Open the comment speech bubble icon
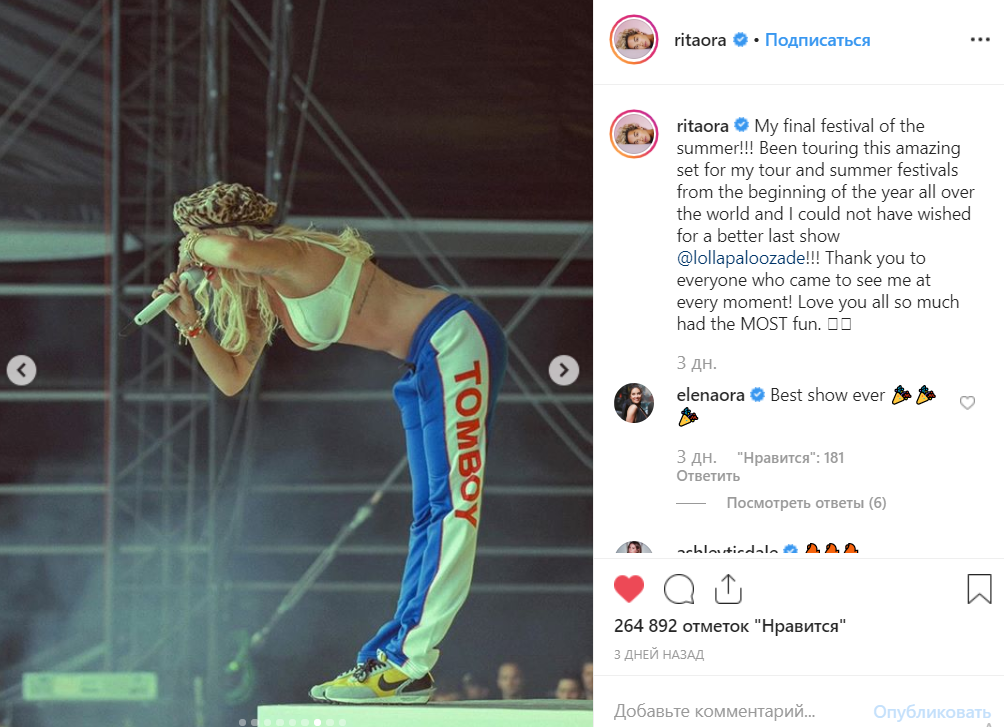The height and width of the screenshot is (727, 1004). [x=679, y=589]
